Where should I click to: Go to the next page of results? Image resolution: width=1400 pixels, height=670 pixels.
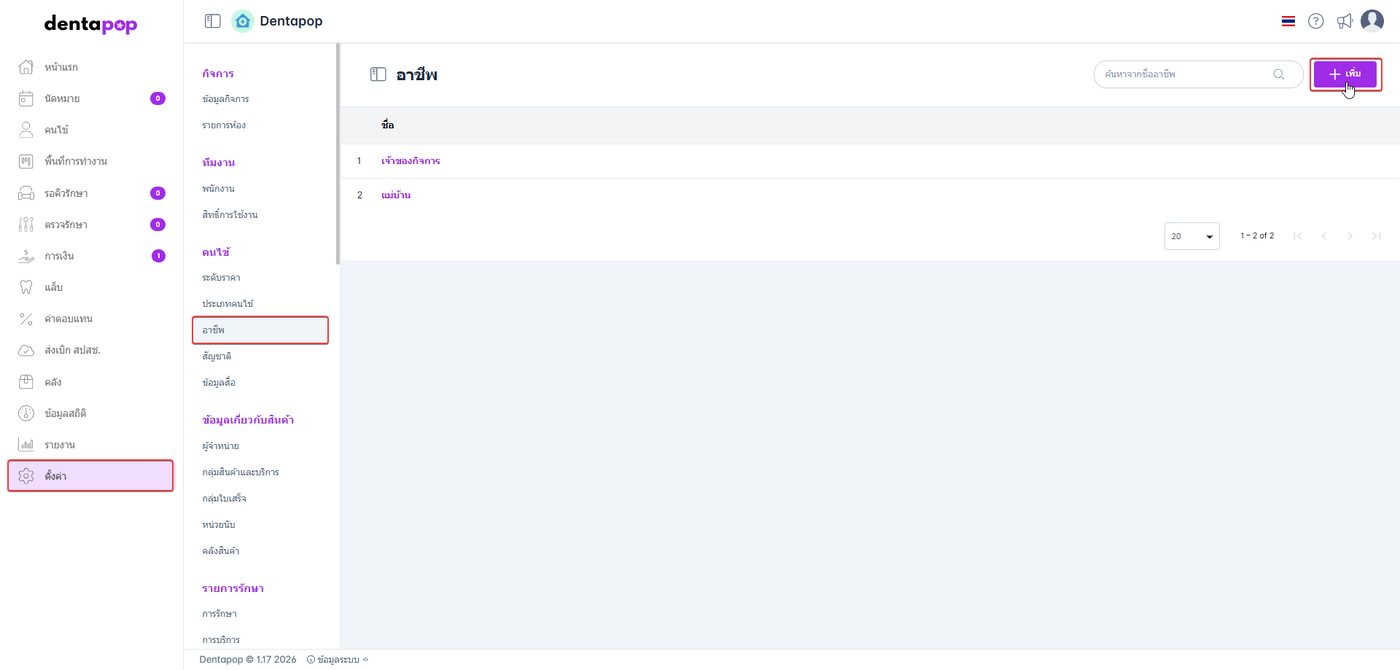pyautogui.click(x=1350, y=236)
